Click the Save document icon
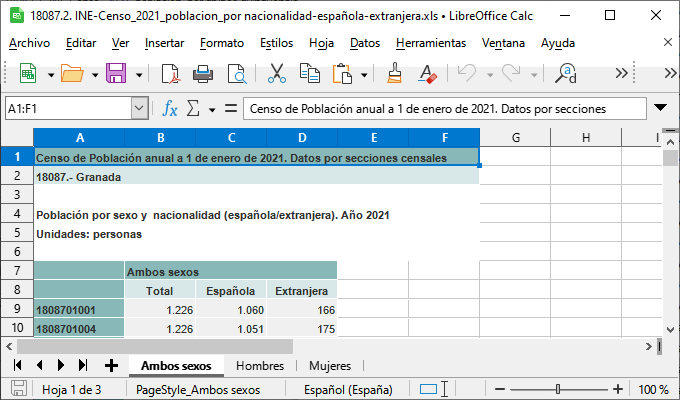 (x=115, y=73)
